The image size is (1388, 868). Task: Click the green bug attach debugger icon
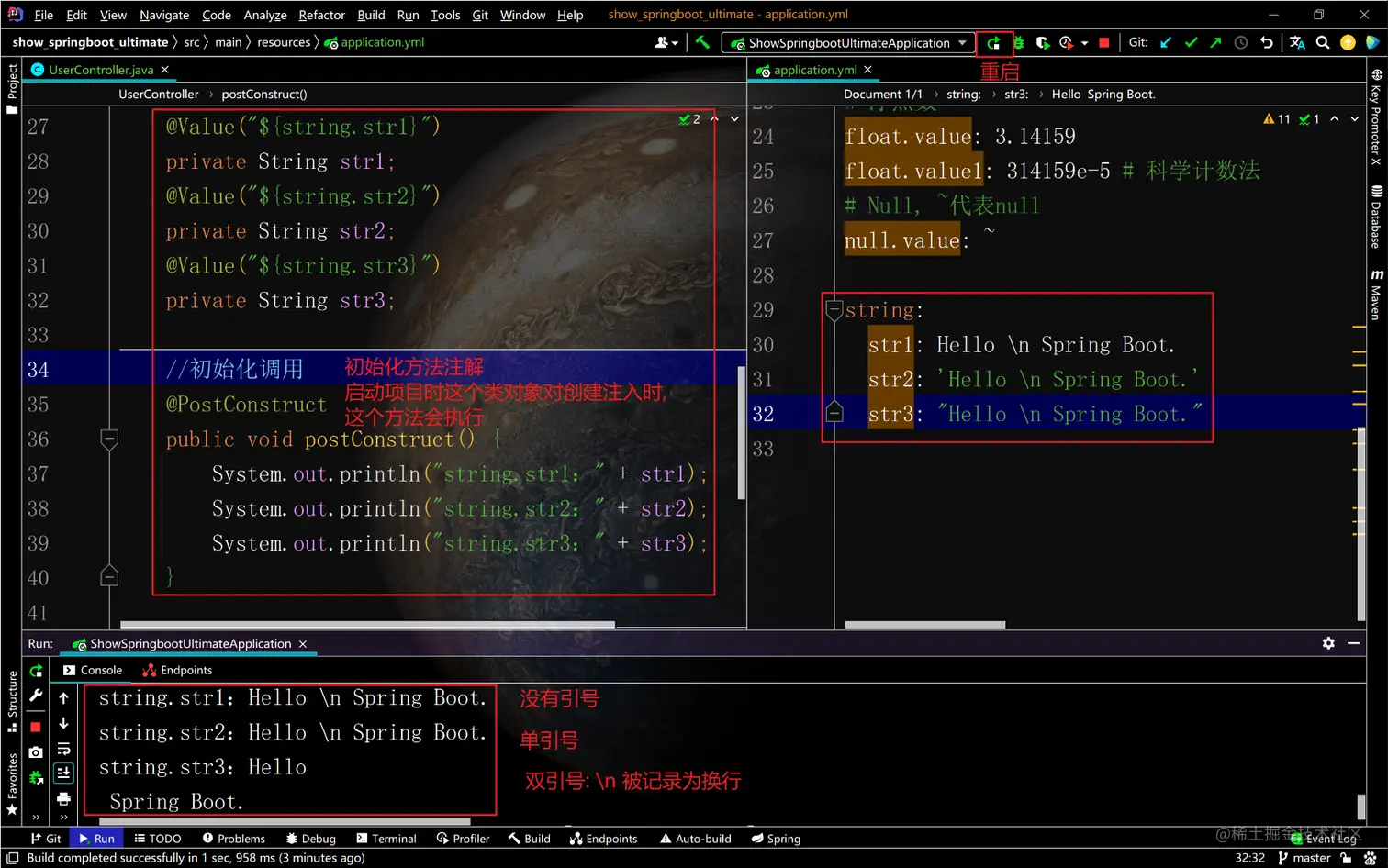coord(36,778)
